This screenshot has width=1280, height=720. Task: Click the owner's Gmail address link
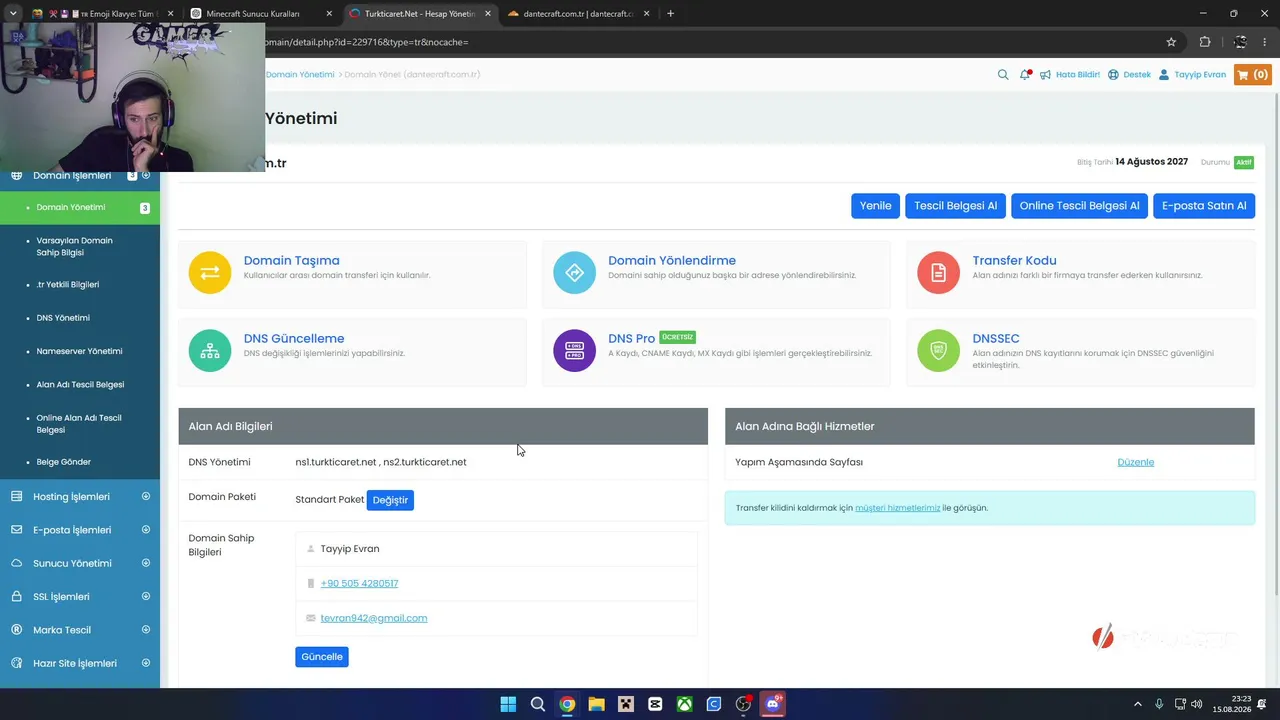click(374, 618)
